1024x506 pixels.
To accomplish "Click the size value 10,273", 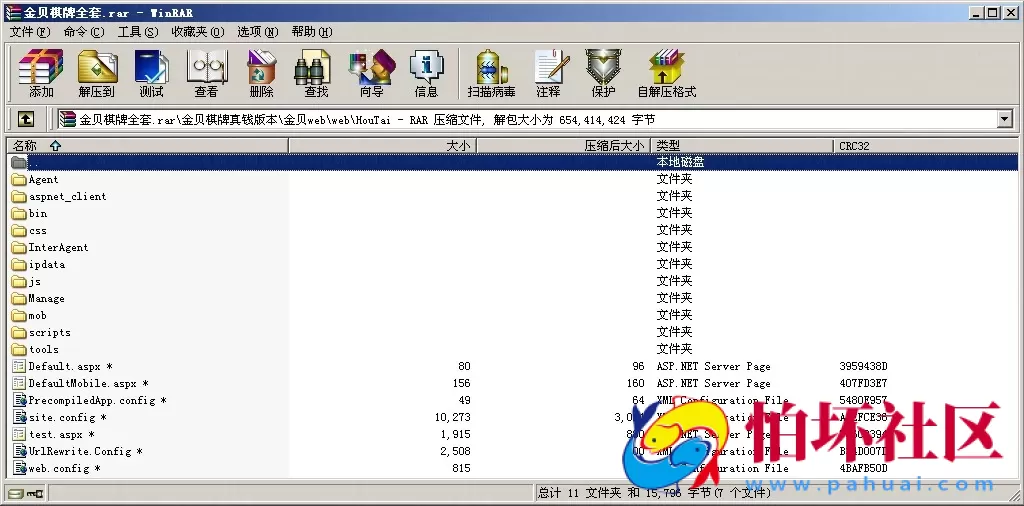I will point(452,417).
